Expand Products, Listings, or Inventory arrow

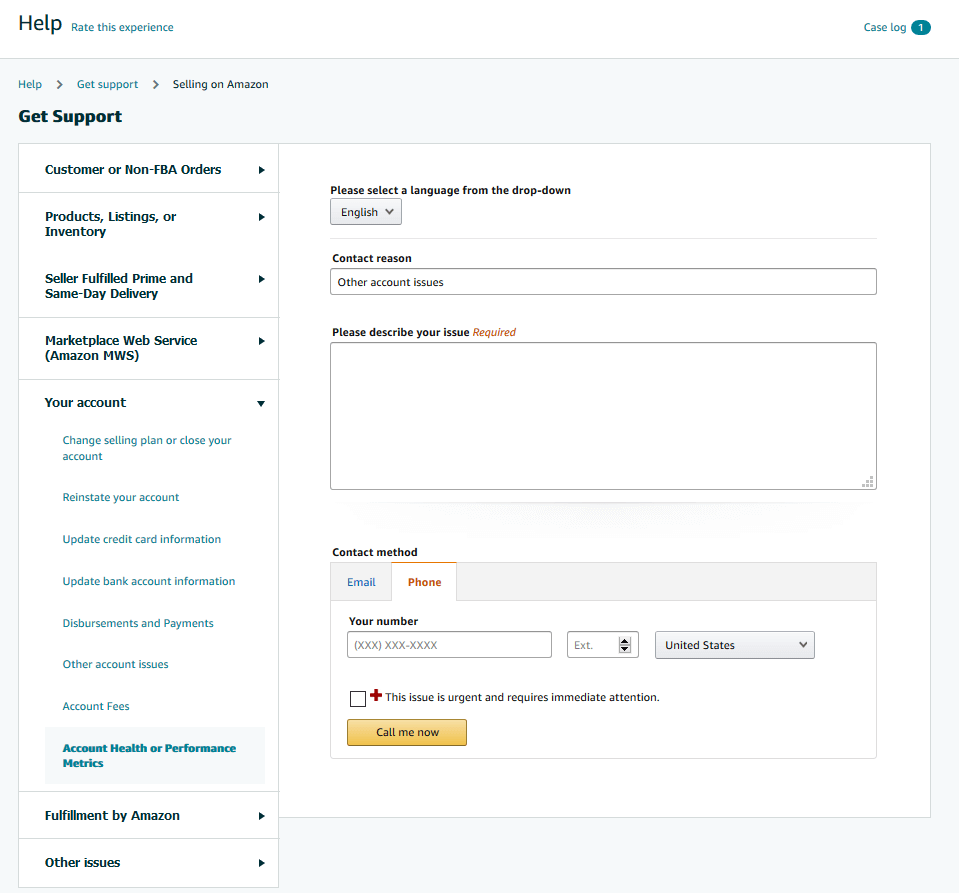coord(261,217)
